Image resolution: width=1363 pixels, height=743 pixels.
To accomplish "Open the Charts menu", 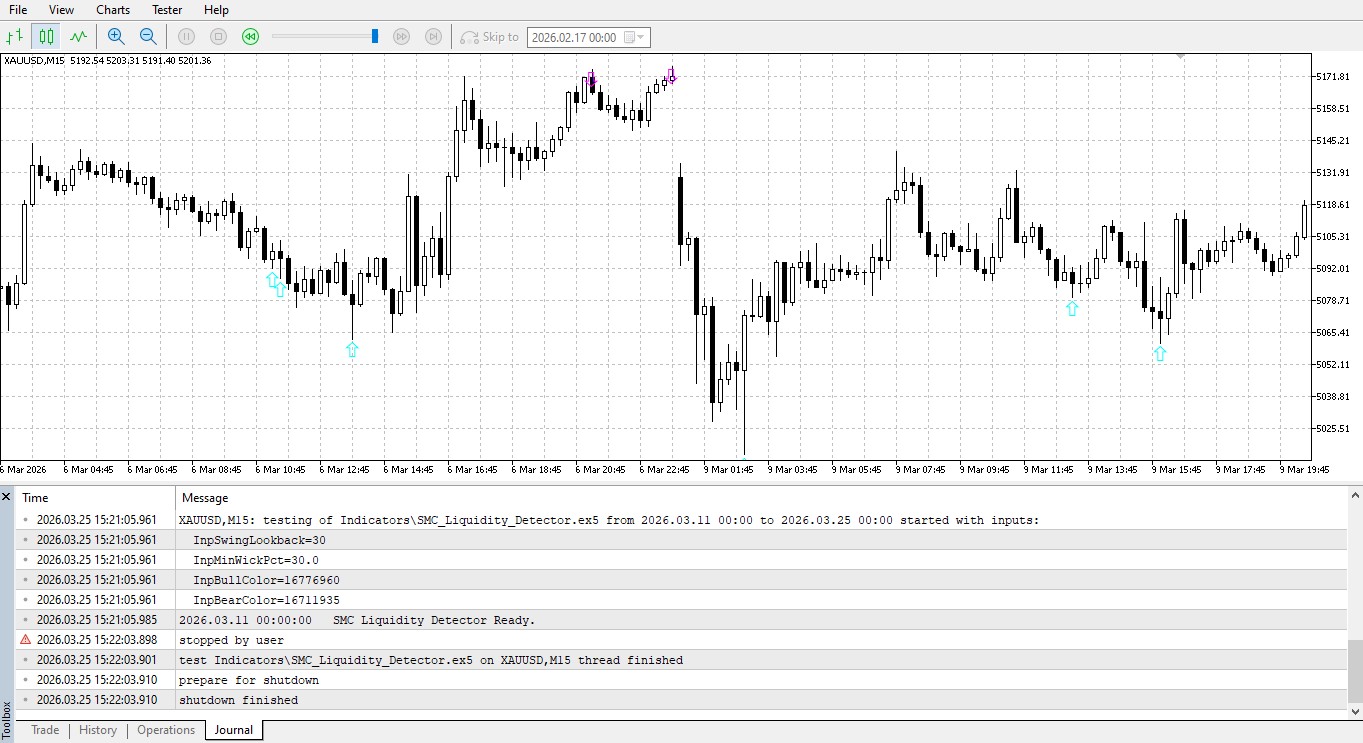I will (x=112, y=10).
